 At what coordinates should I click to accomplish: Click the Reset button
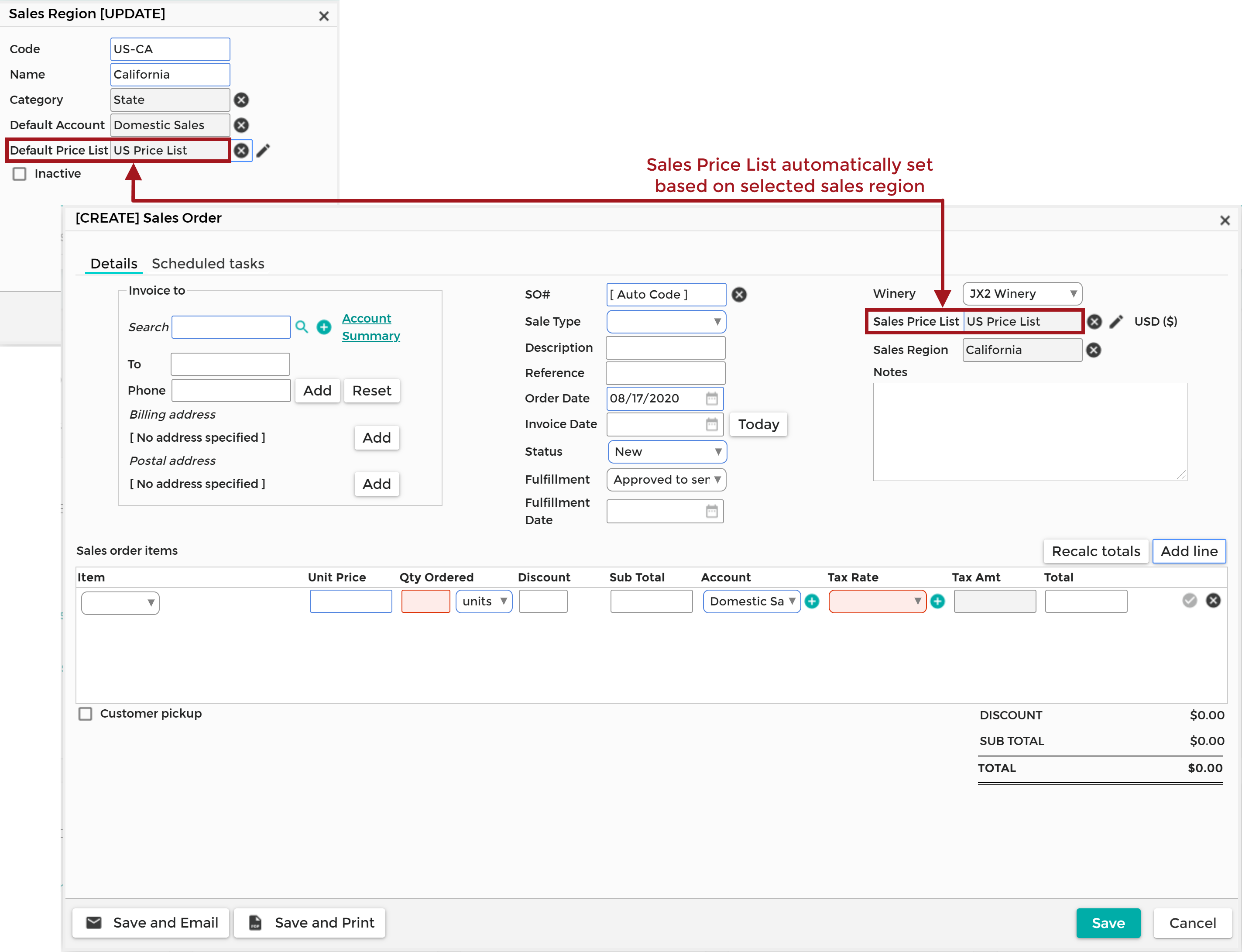[372, 391]
